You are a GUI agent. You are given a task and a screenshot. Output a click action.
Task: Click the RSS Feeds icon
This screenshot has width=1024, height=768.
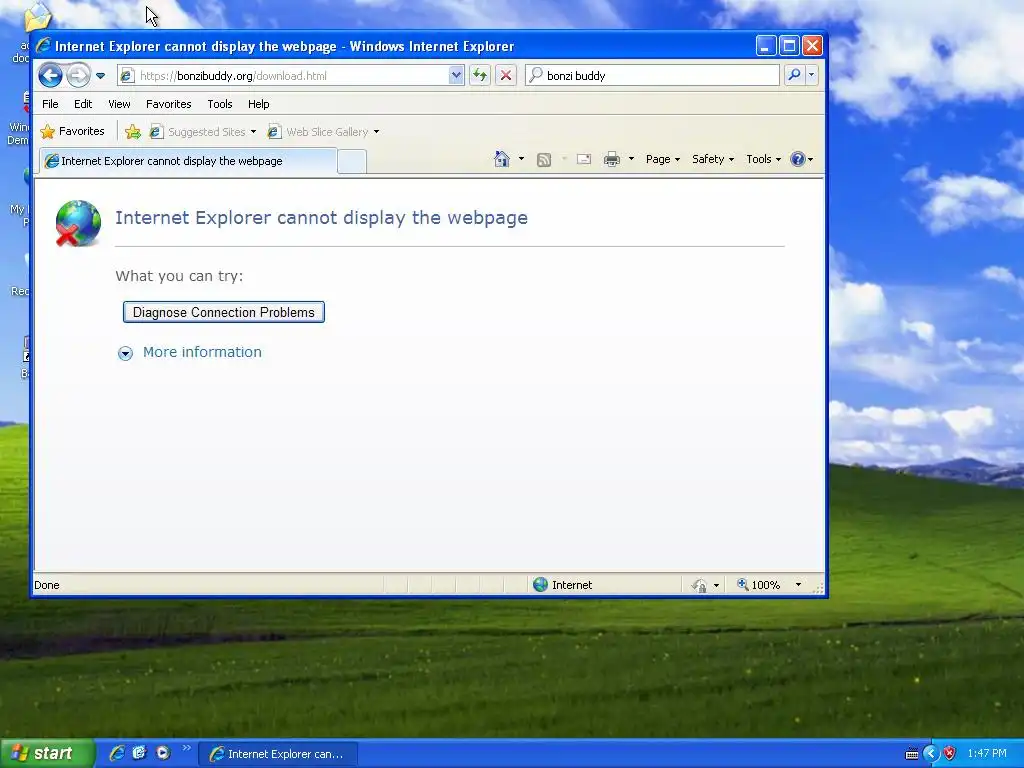point(544,159)
